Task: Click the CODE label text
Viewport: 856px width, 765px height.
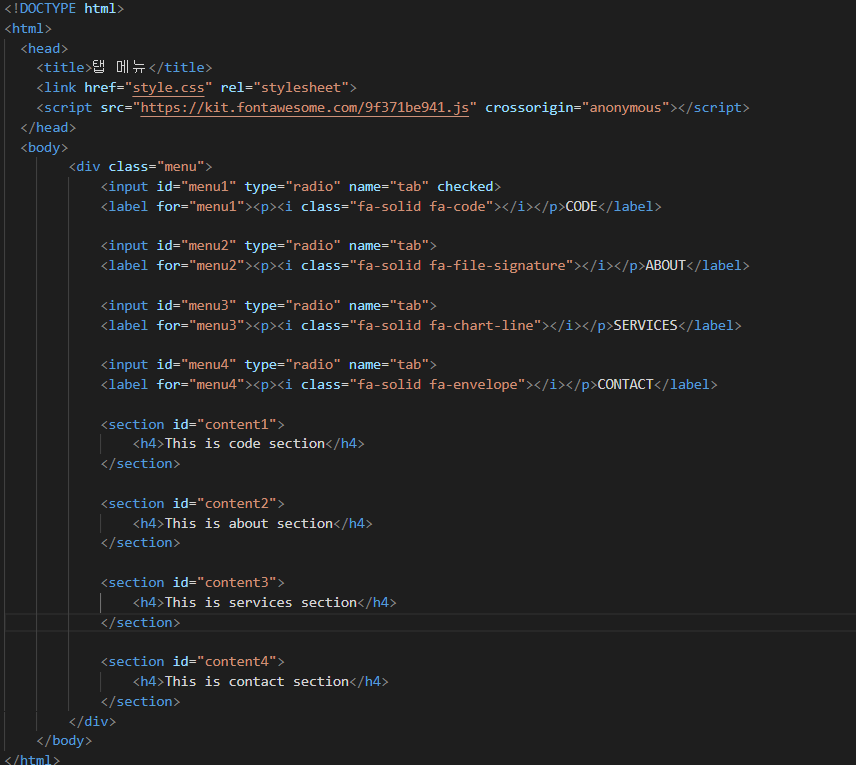Action: pos(581,206)
